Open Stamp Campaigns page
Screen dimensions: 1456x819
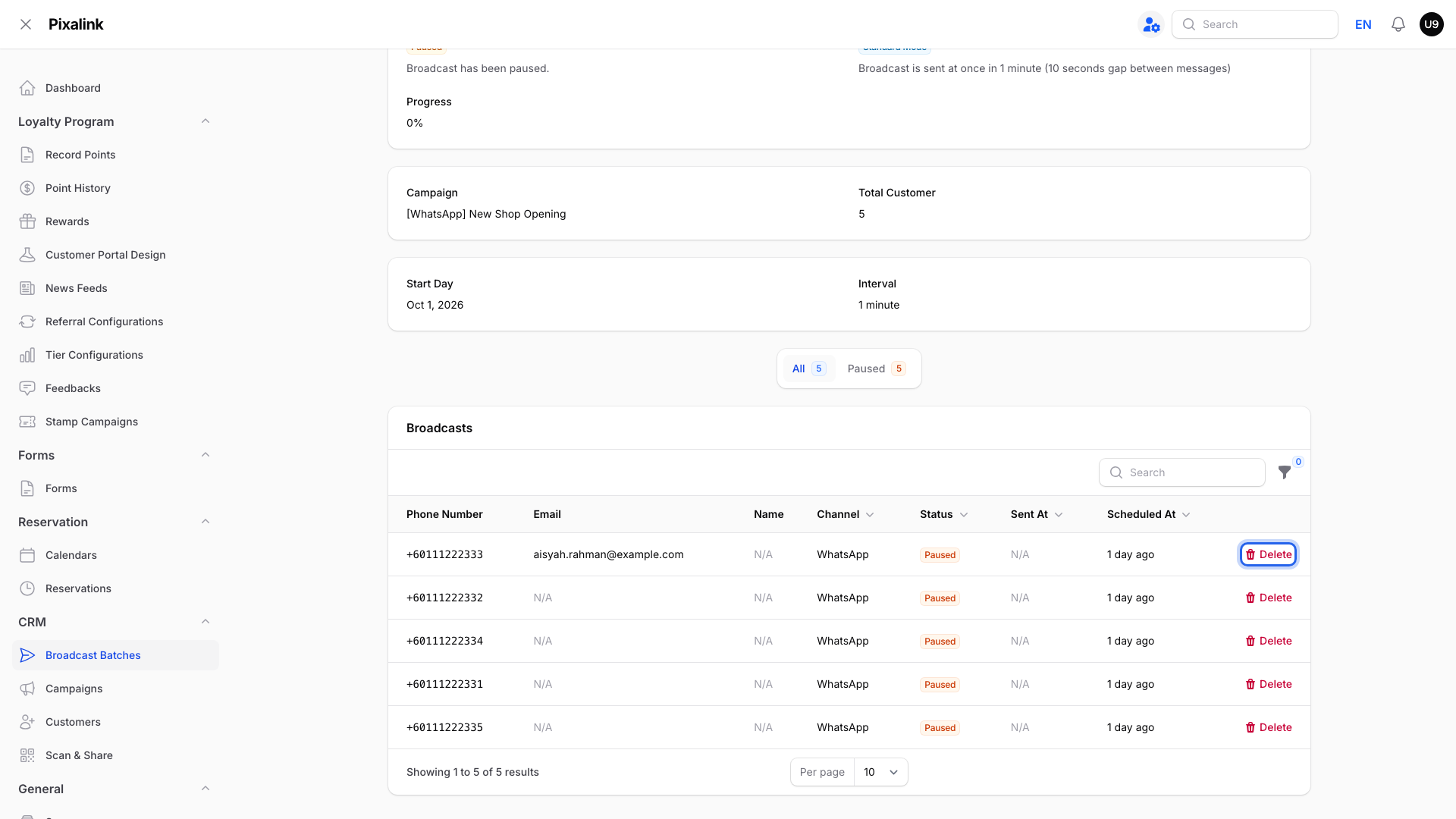pos(115,422)
